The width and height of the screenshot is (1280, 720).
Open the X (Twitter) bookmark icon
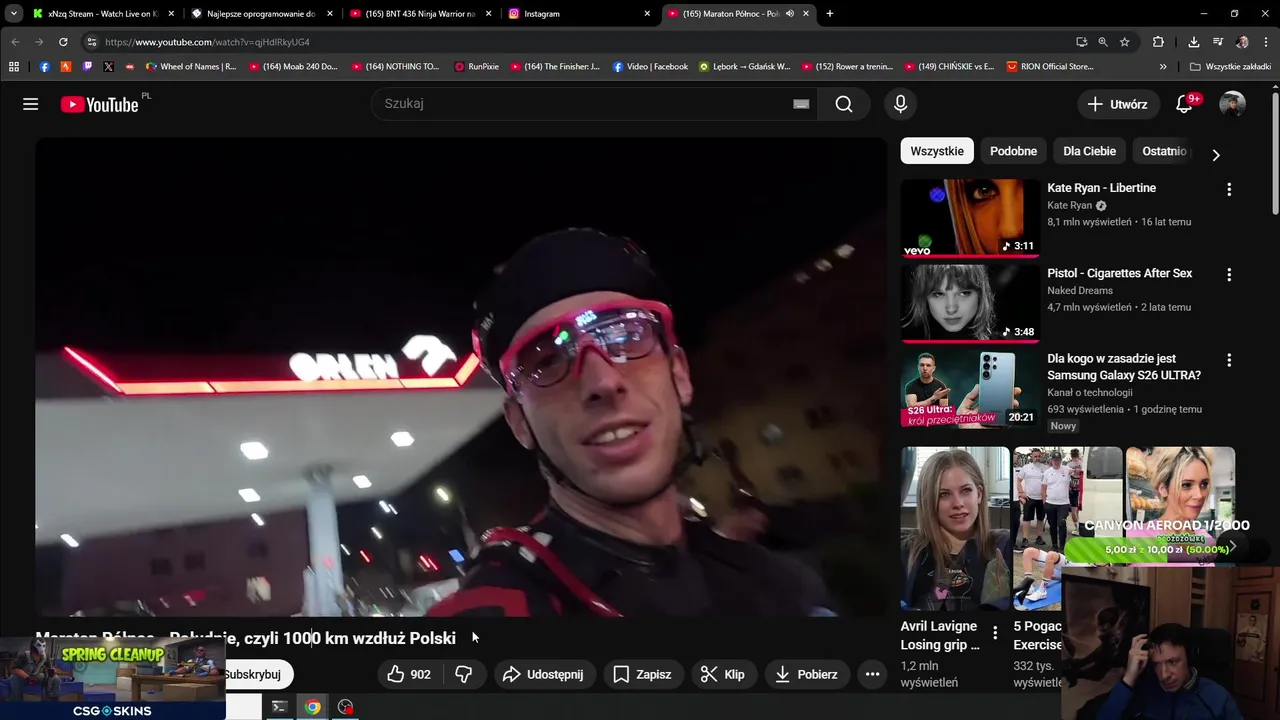108,67
